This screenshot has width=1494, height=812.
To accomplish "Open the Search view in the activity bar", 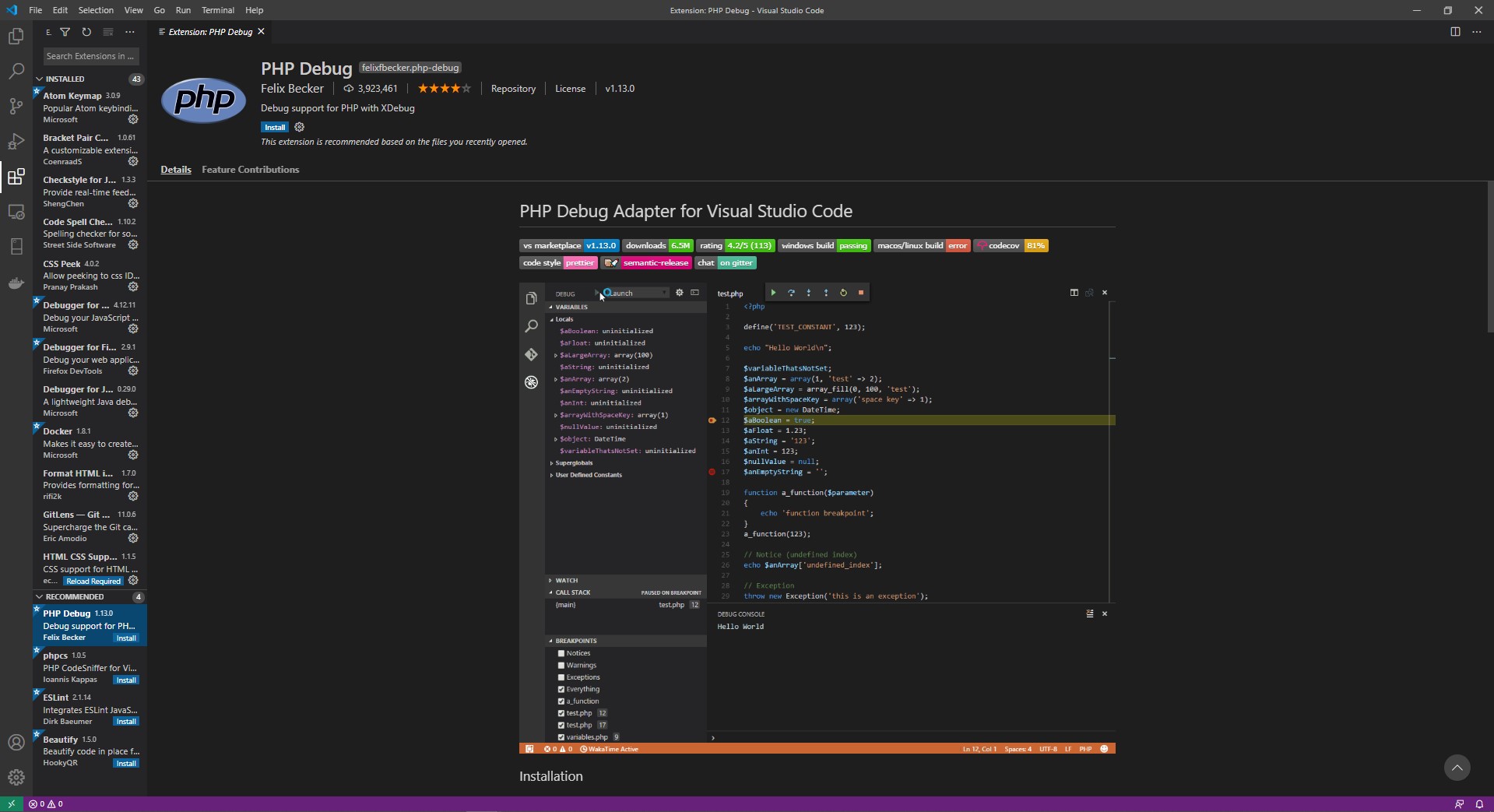I will pos(16,71).
